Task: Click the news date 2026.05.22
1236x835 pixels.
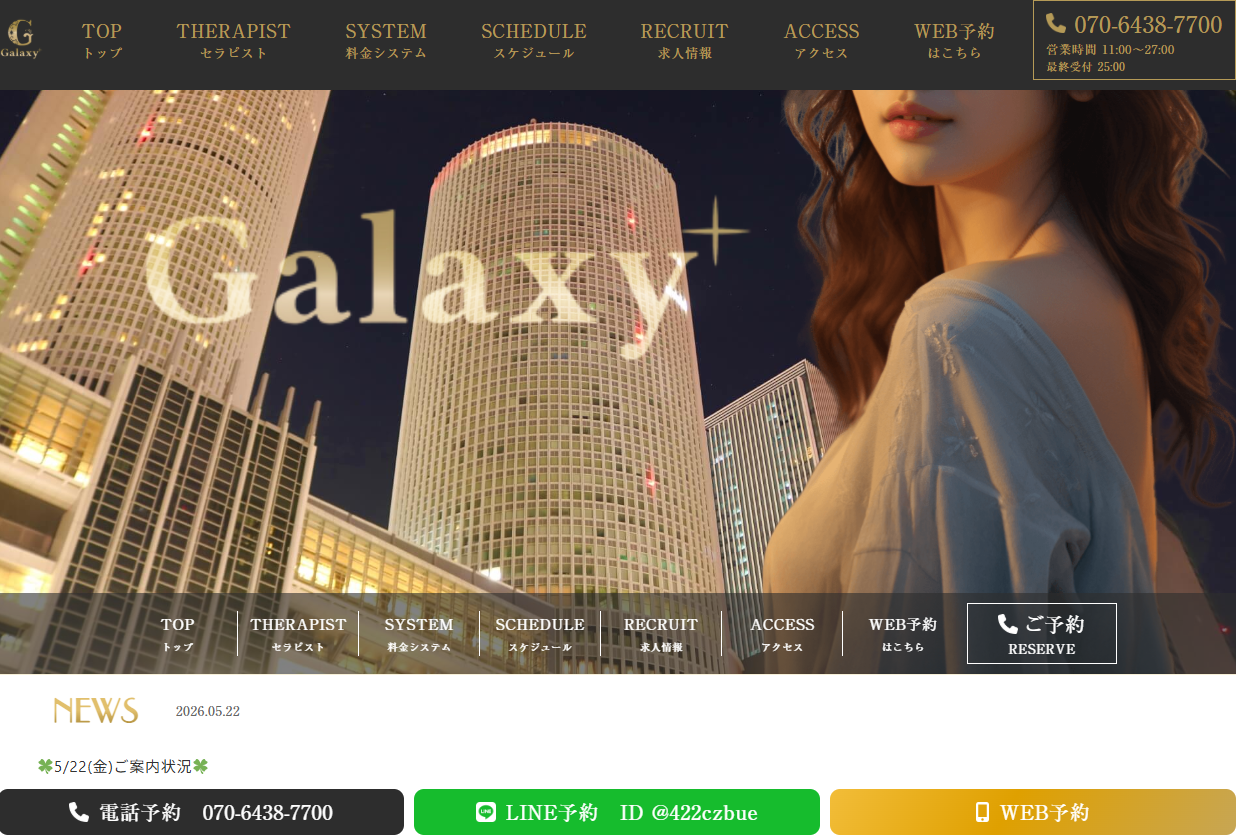Action: point(208,712)
